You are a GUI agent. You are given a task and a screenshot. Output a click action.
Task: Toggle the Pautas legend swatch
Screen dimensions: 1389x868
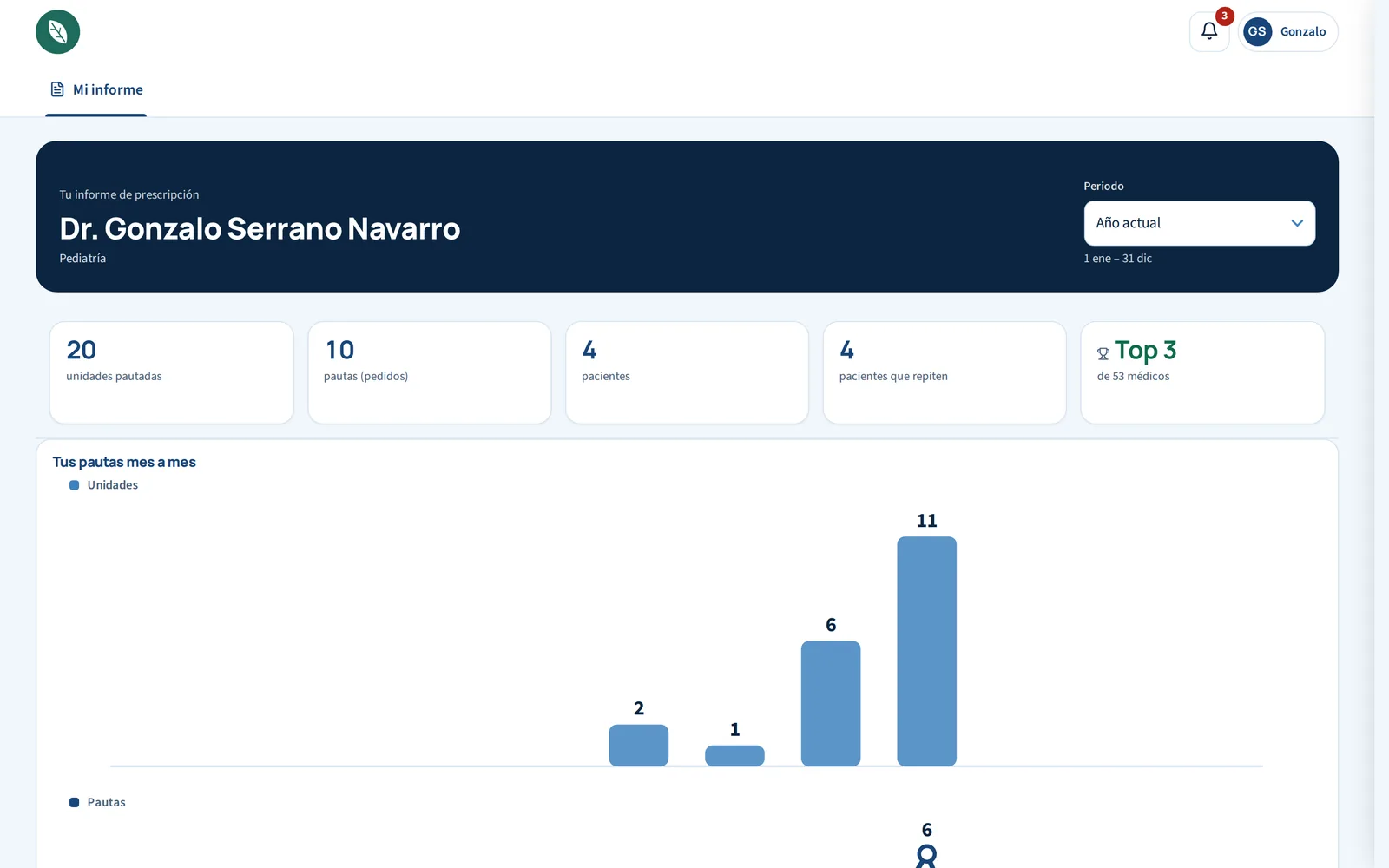[75, 803]
